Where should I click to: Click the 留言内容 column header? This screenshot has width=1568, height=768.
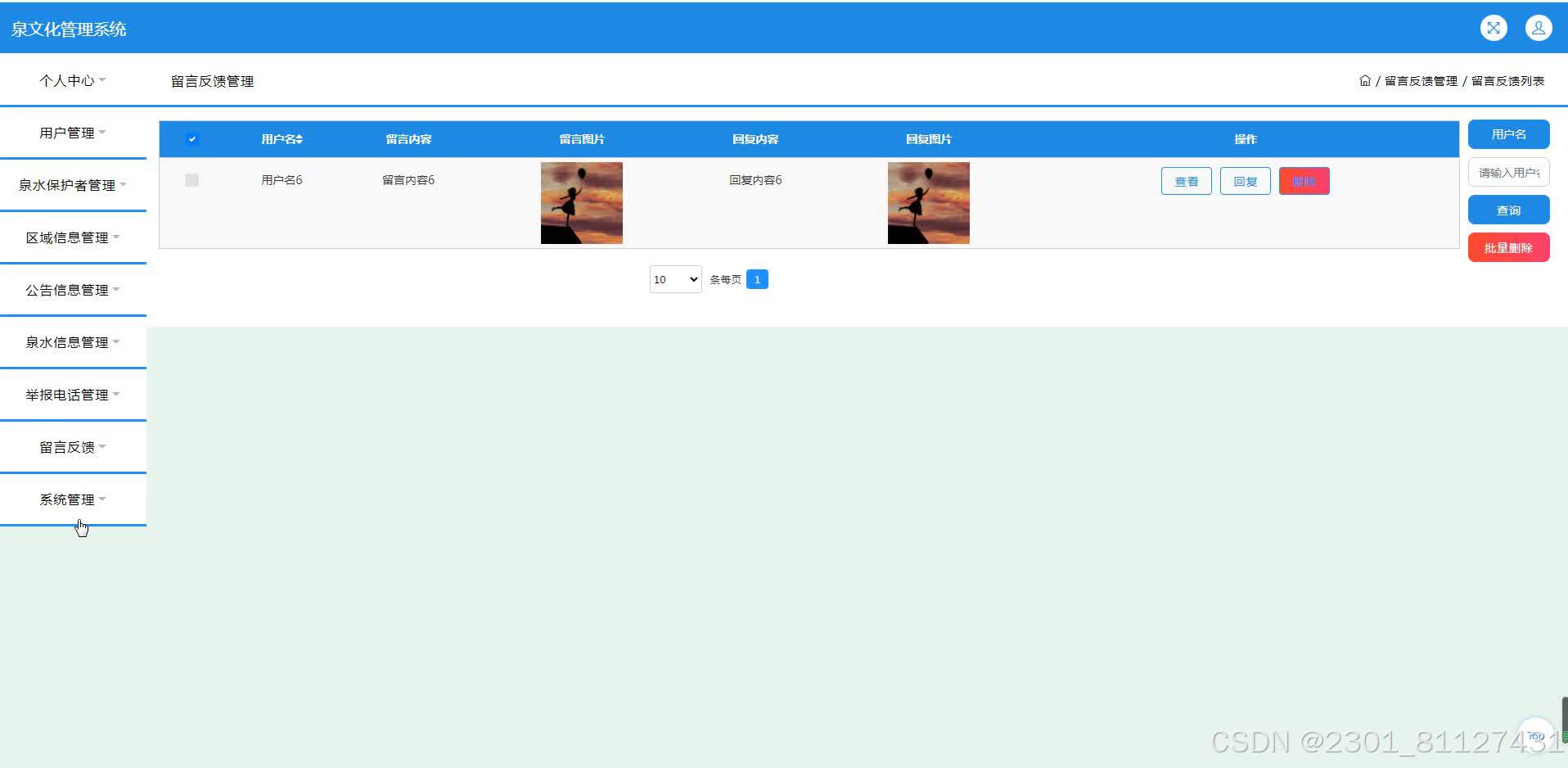point(408,139)
